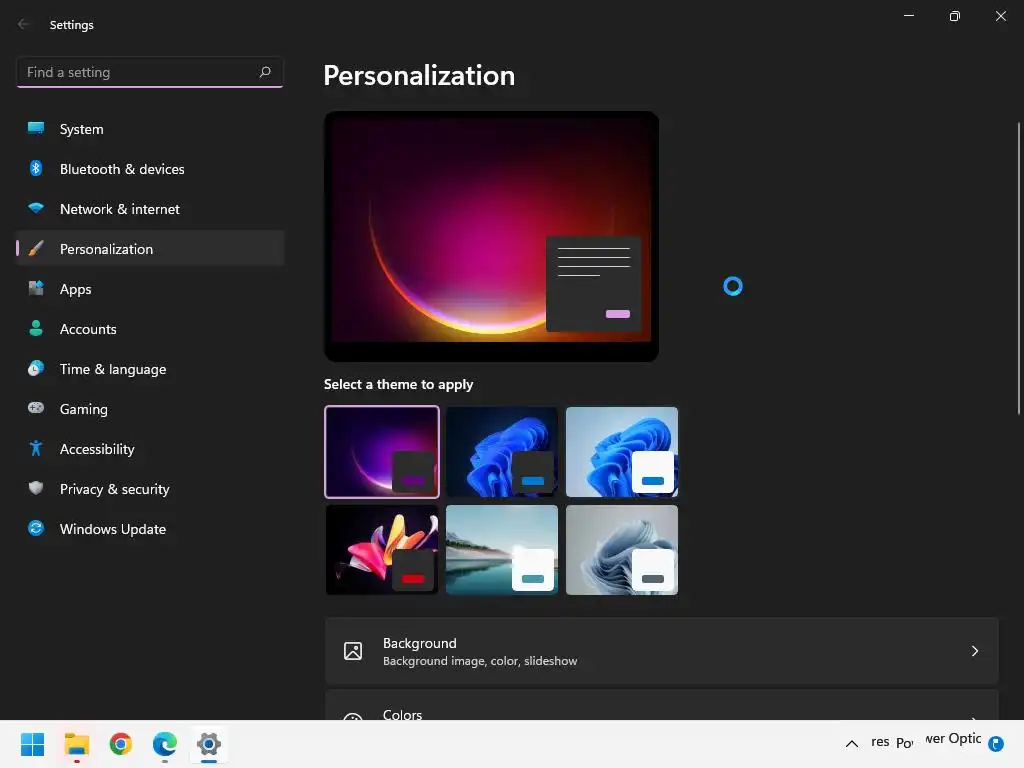Show hidden system tray icons
This screenshot has height=768, width=1024.
tap(852, 743)
